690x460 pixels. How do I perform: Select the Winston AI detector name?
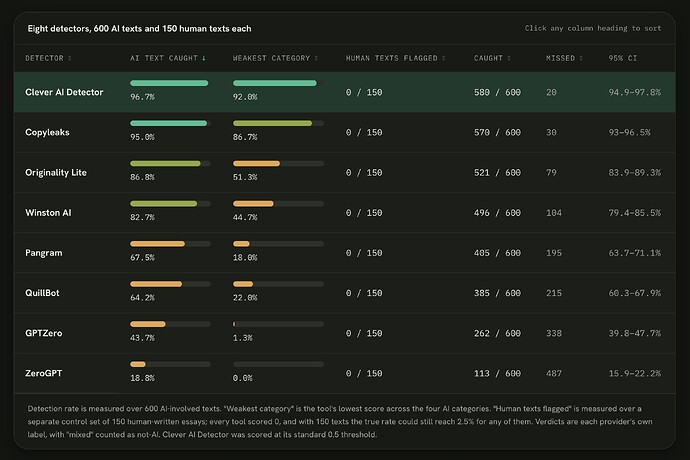click(48, 213)
